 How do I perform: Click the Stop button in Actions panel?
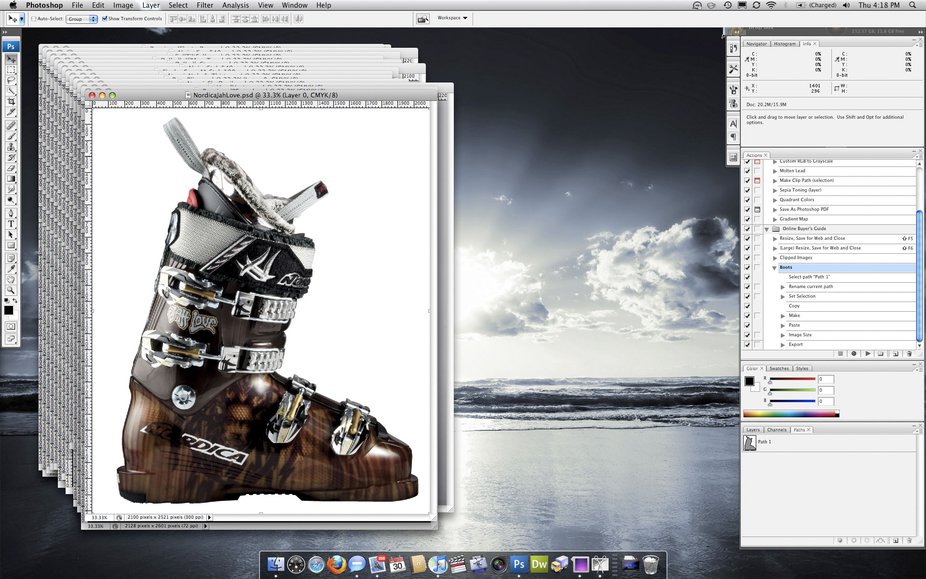840,354
